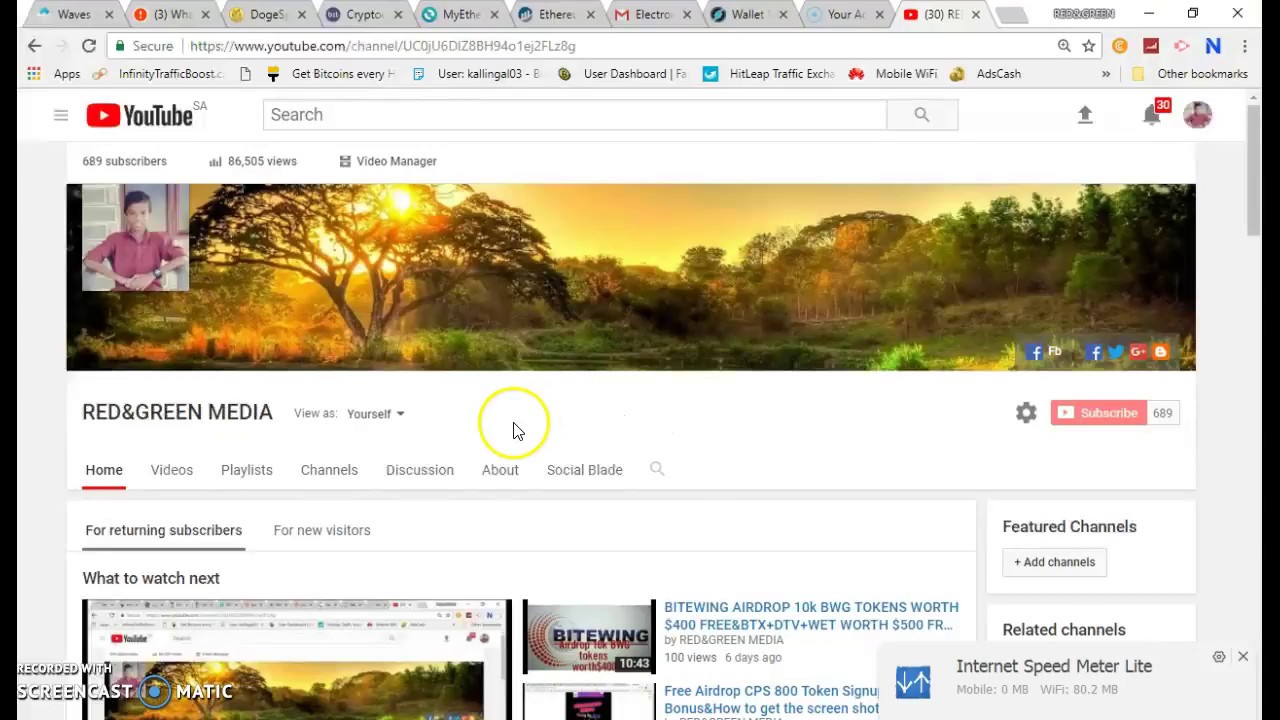
Task: Open the featured video player thumbnail
Action: tap(297, 660)
